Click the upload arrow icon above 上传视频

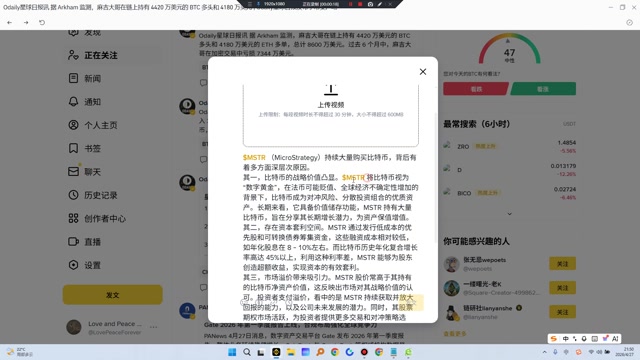[331, 90]
